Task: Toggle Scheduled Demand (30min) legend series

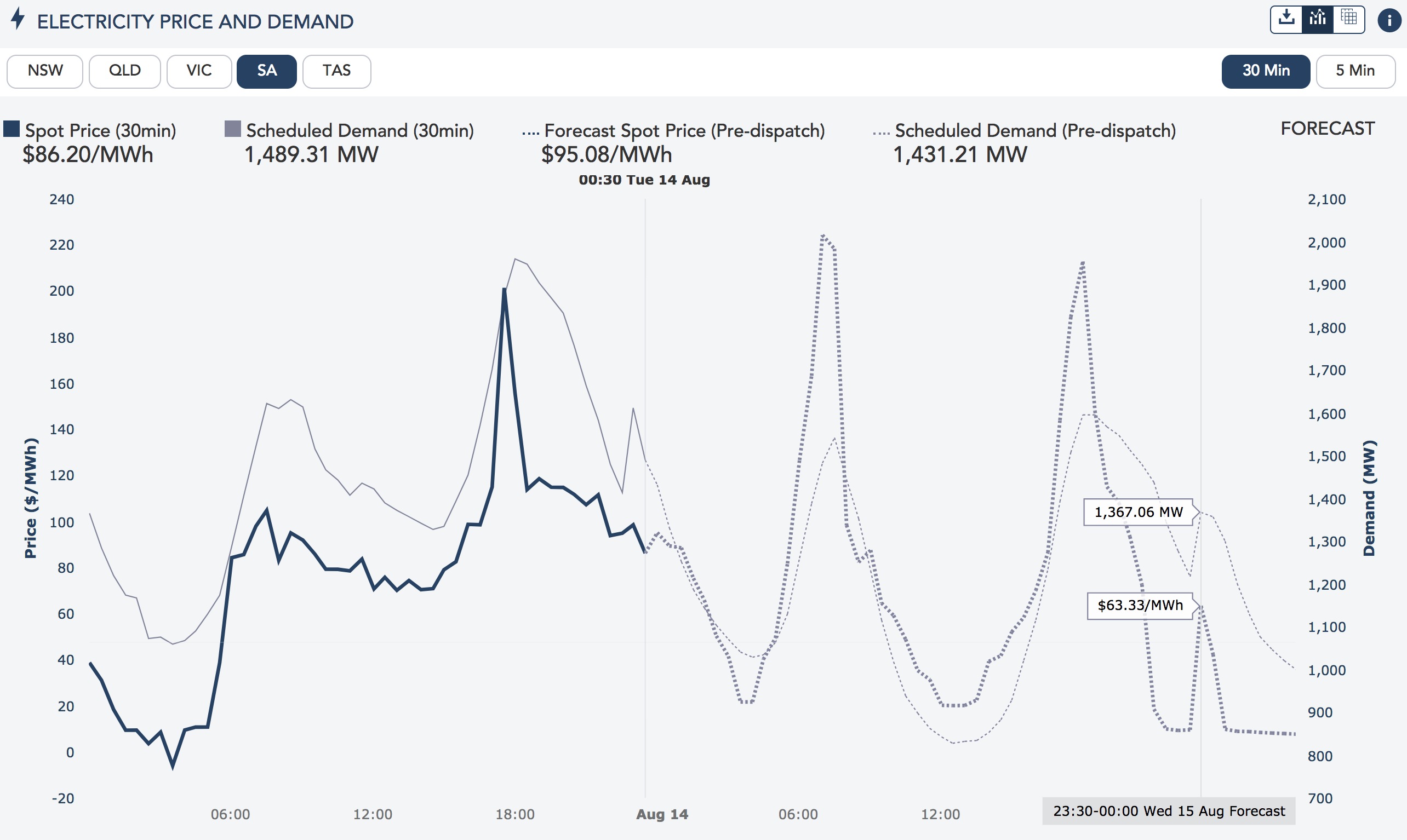Action: (x=359, y=131)
